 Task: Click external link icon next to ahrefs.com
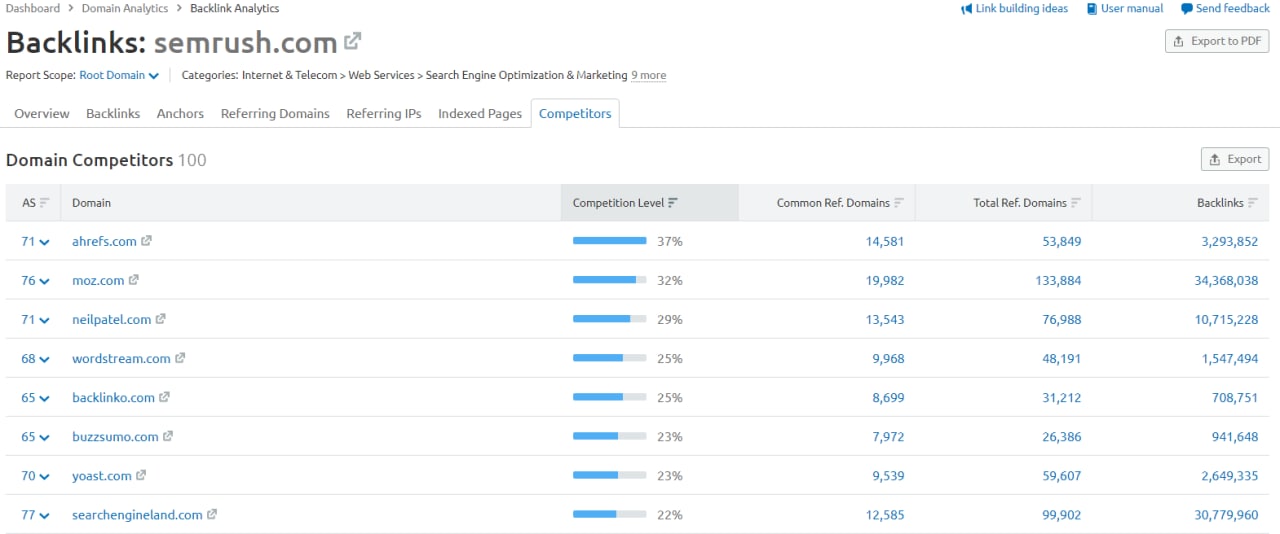[x=147, y=241]
